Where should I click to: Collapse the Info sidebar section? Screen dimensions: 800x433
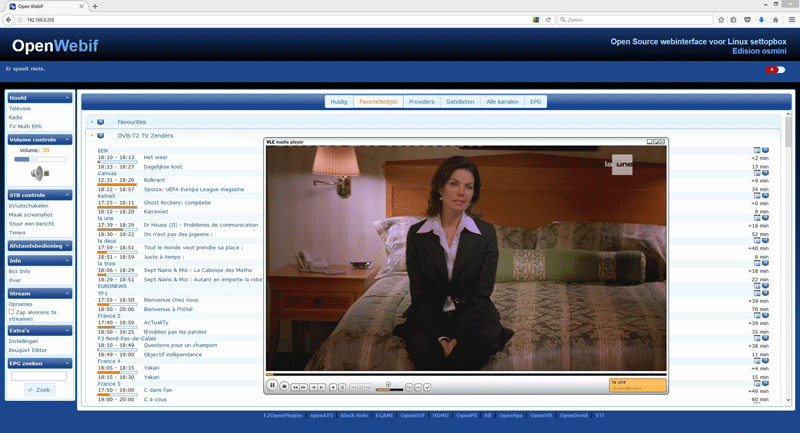pyautogui.click(x=67, y=260)
